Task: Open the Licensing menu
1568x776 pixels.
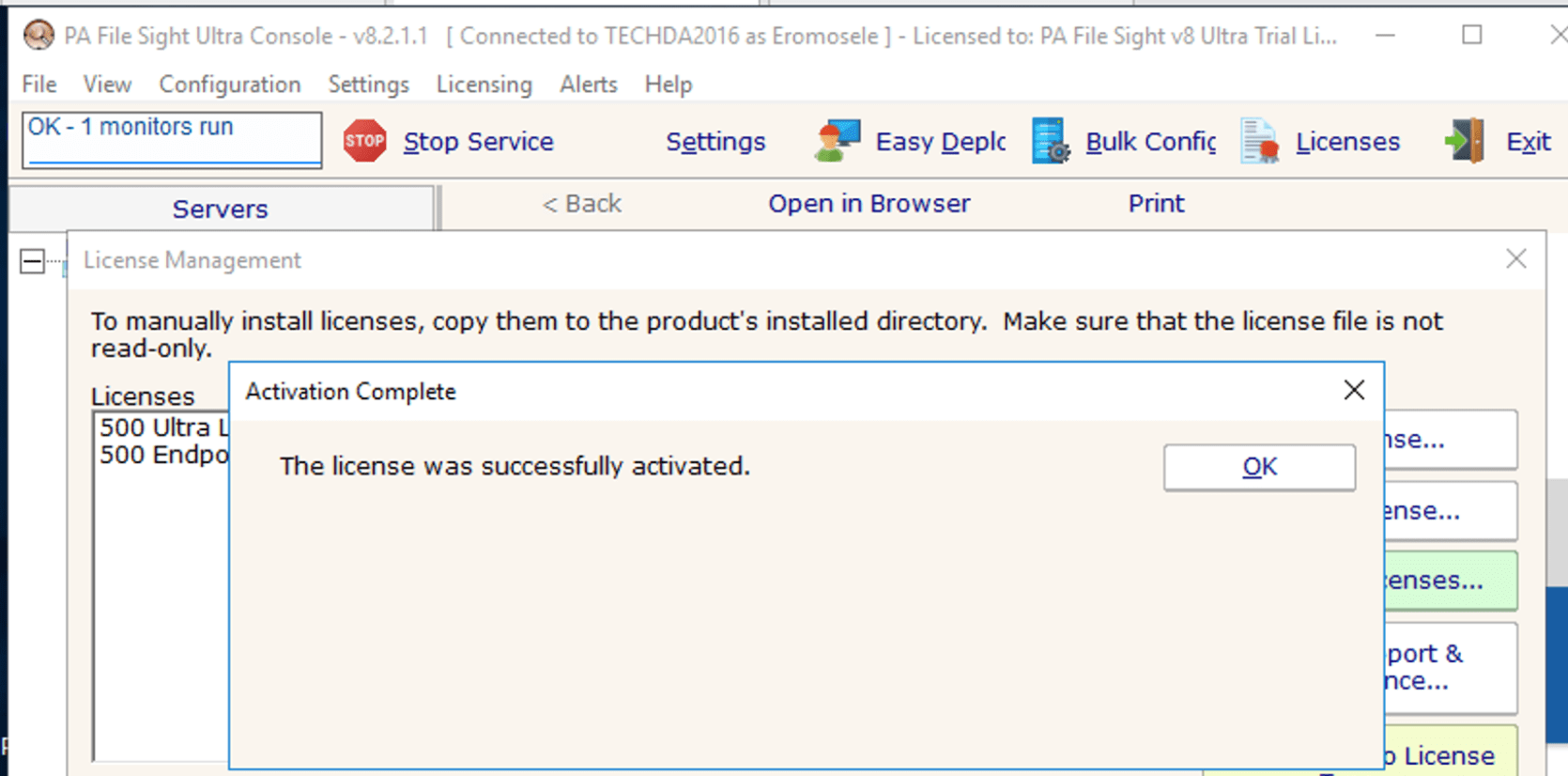Action: (x=484, y=85)
